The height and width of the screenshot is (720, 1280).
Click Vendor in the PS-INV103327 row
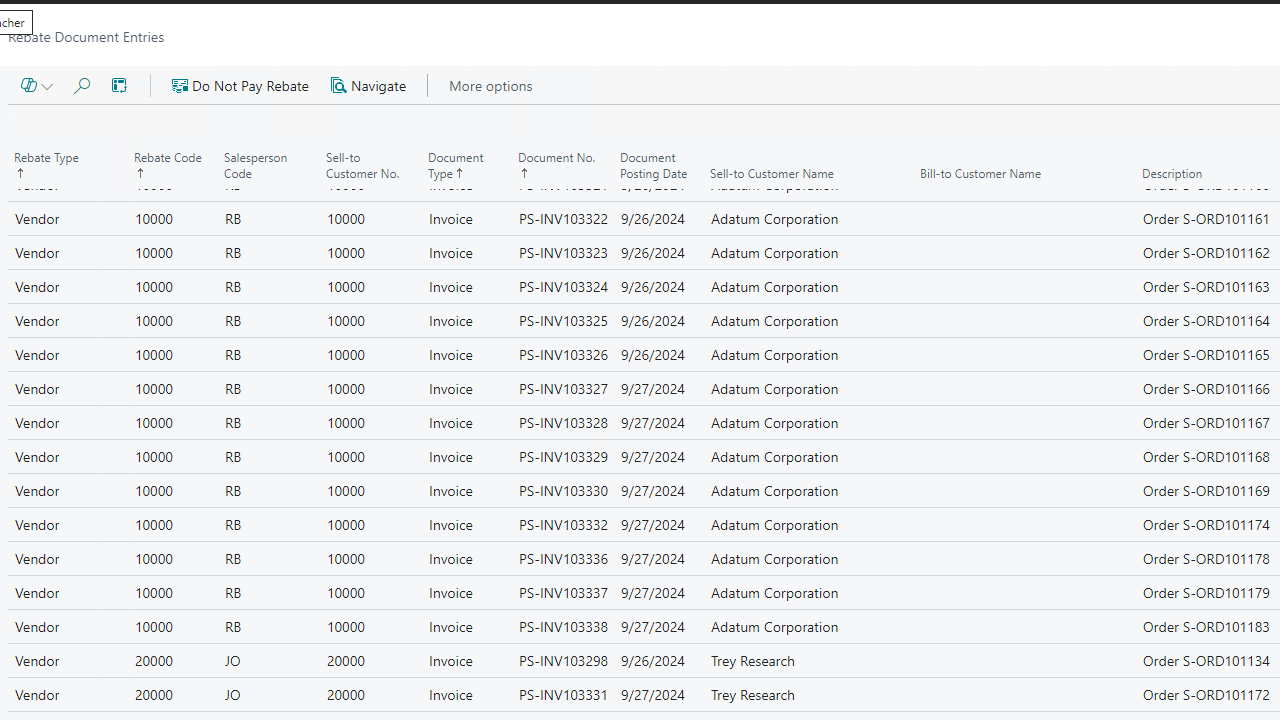point(37,389)
